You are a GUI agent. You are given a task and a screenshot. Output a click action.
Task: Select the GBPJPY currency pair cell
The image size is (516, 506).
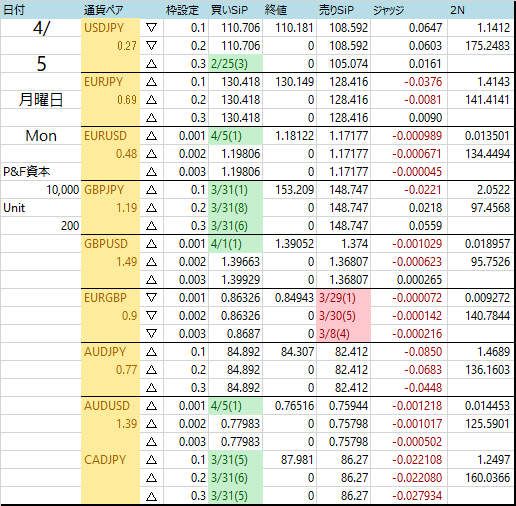110,190
